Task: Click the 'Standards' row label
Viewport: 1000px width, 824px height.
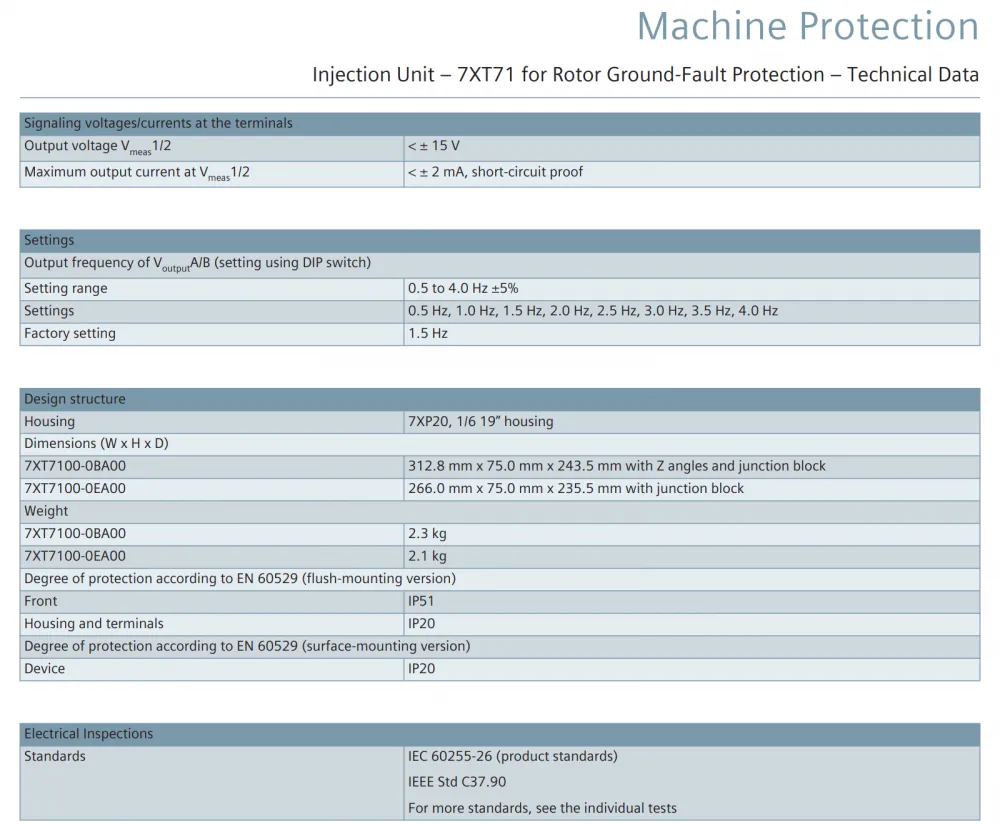Action: tap(55, 756)
